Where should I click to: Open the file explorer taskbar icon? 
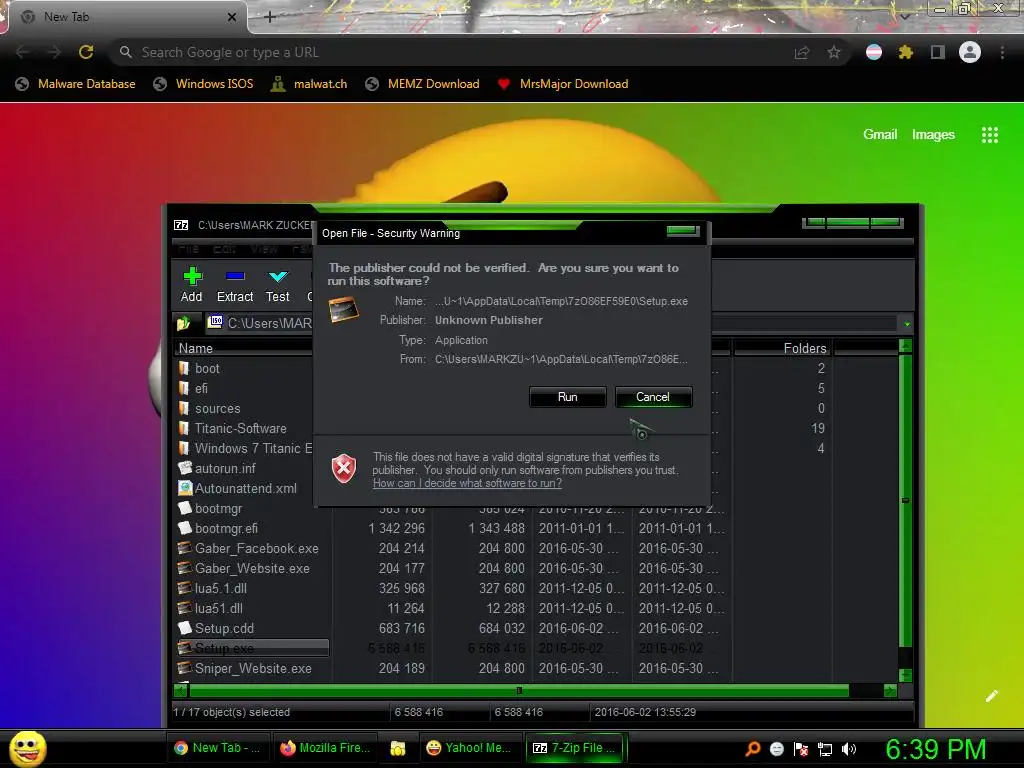(398, 748)
